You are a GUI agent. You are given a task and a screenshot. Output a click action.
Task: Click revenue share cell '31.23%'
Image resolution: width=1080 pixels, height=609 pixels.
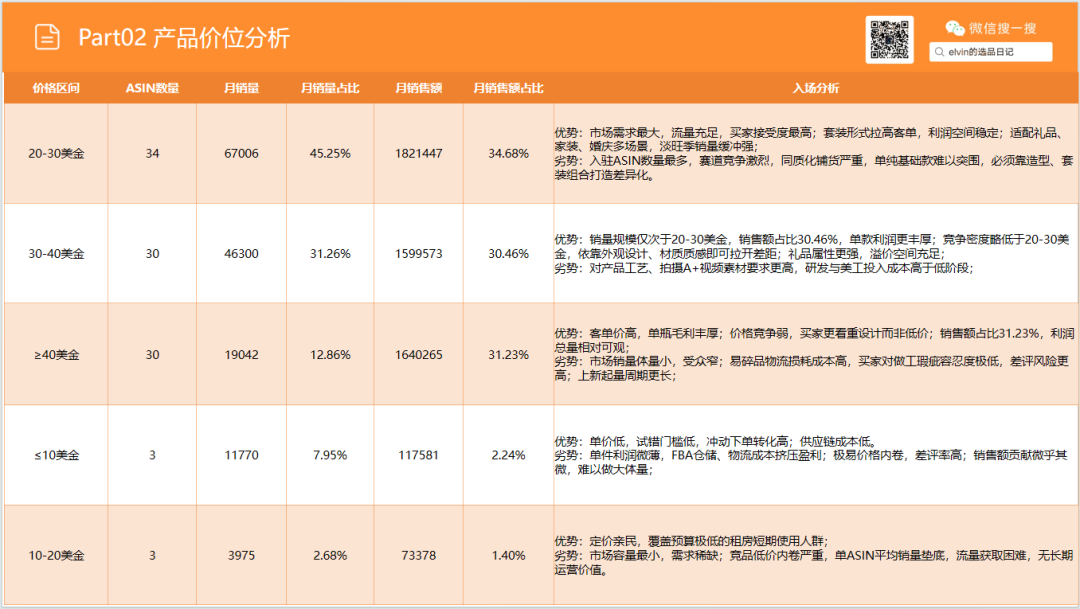[508, 355]
